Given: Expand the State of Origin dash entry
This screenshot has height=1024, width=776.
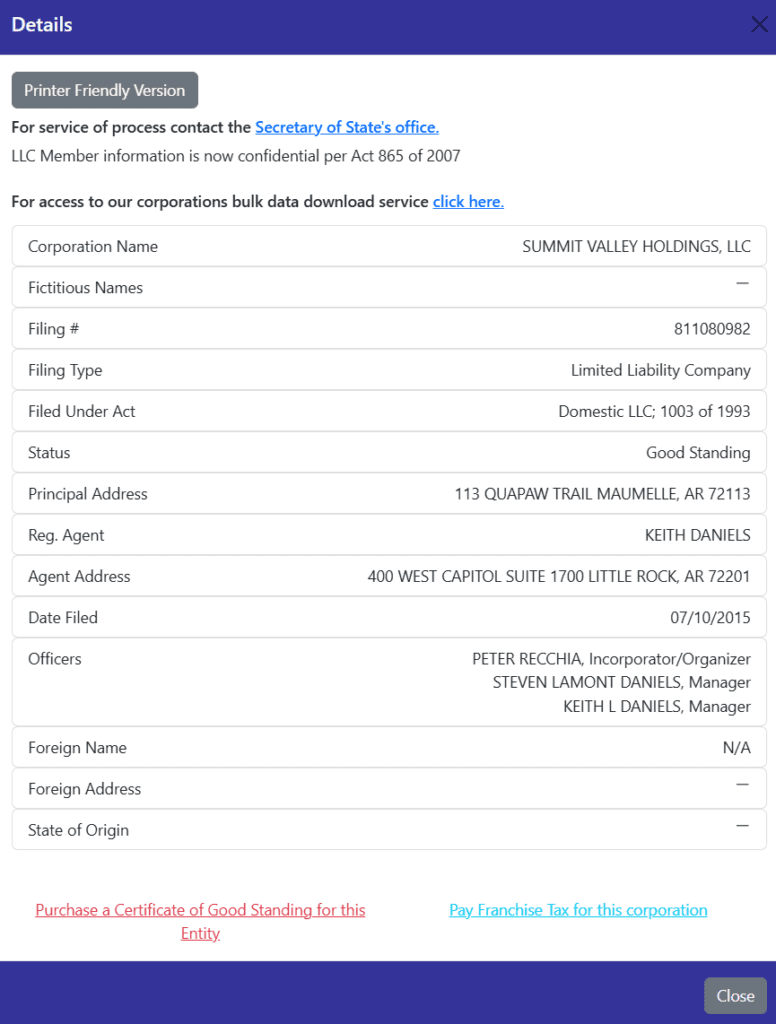Looking at the screenshot, I should [x=743, y=829].
